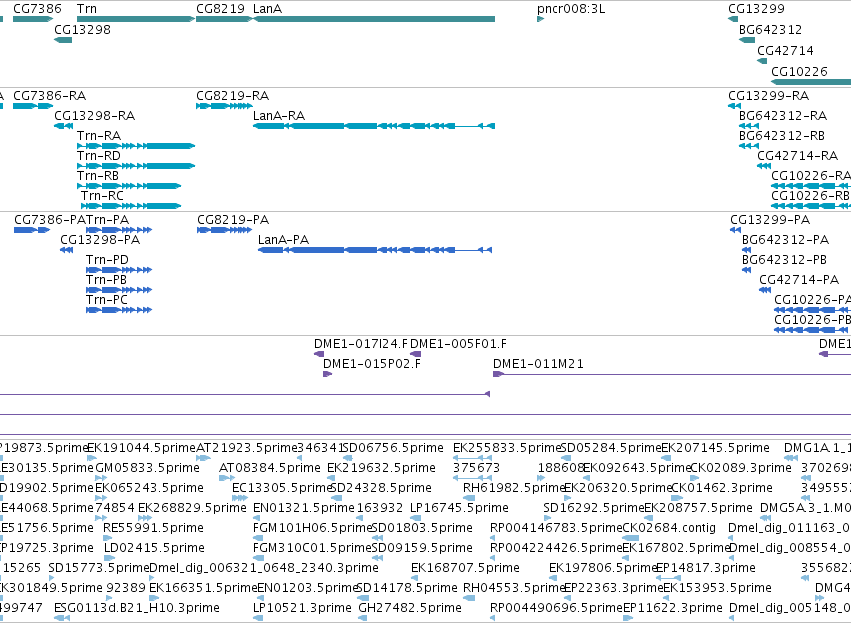
Task: Click the Trn-RC transcript
Action: tap(131, 206)
